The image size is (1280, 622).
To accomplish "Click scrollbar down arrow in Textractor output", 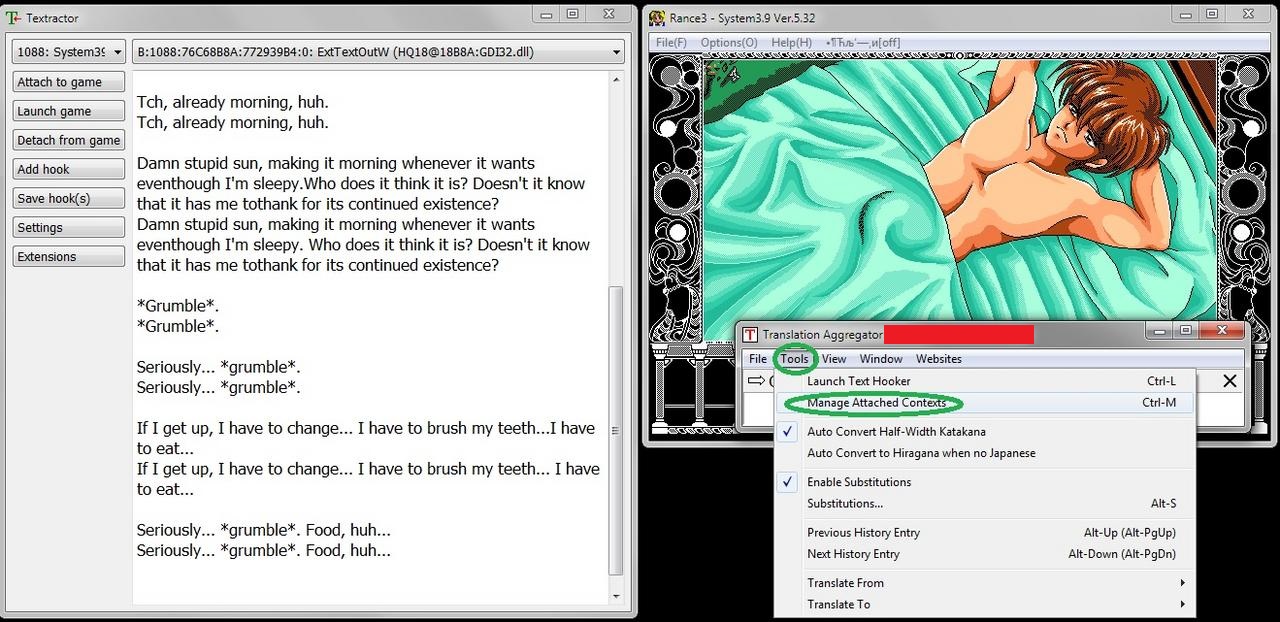I will 616,596.
